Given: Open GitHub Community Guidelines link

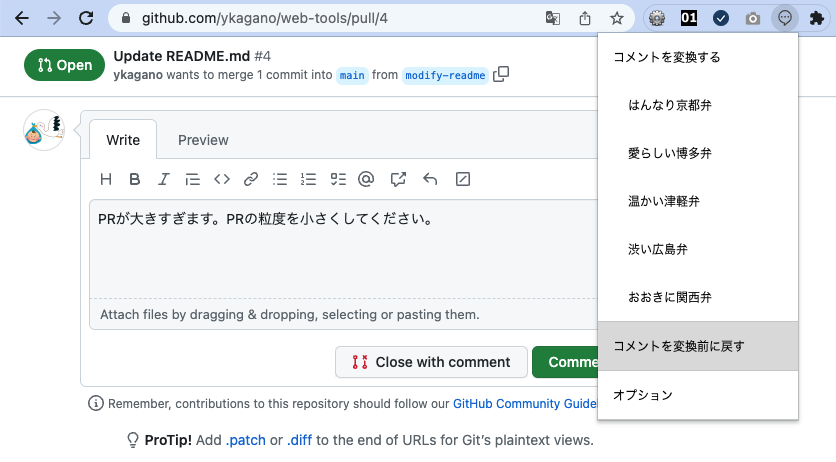Looking at the screenshot, I should tap(525, 403).
